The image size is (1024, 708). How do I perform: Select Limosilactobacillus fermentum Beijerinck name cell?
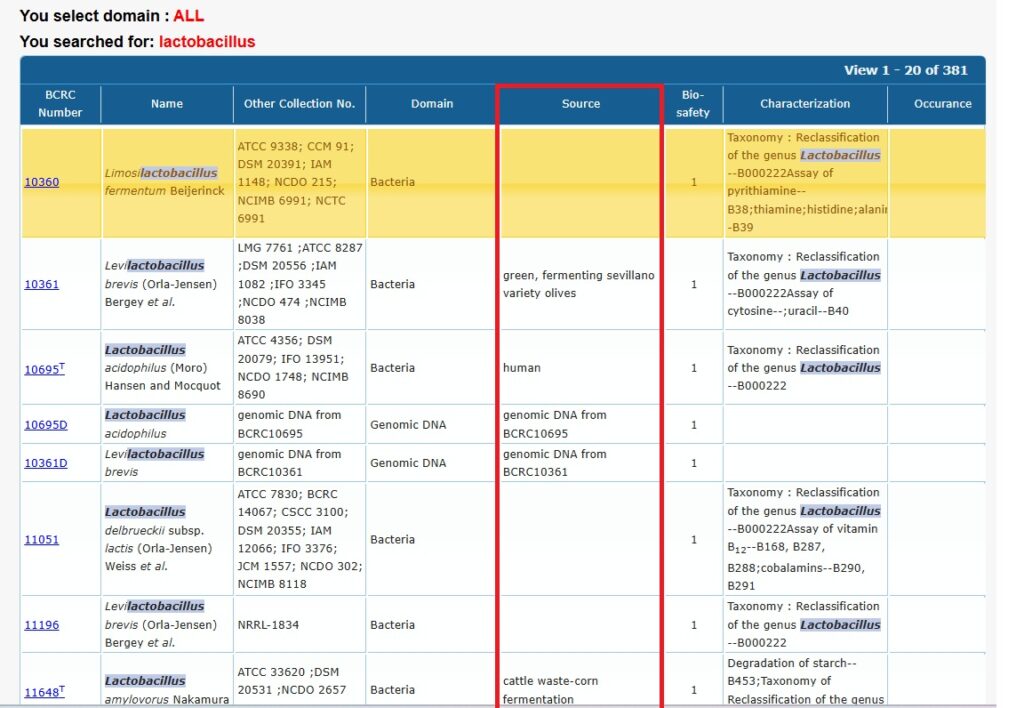click(x=166, y=182)
